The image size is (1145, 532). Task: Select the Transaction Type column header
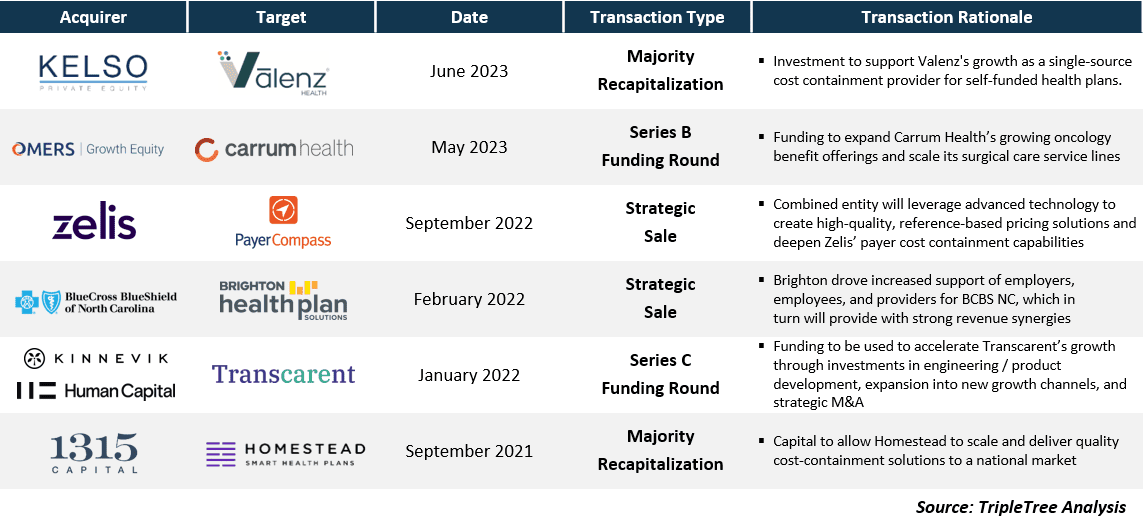click(x=657, y=17)
